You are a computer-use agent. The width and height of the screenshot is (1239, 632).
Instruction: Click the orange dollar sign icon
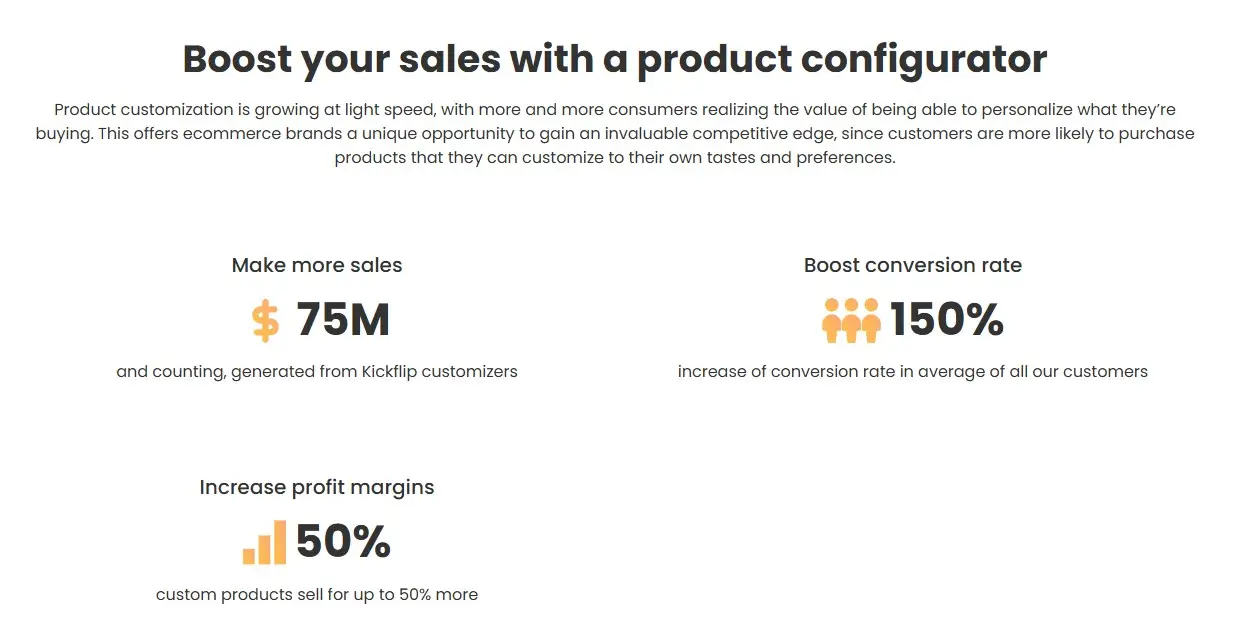265,321
